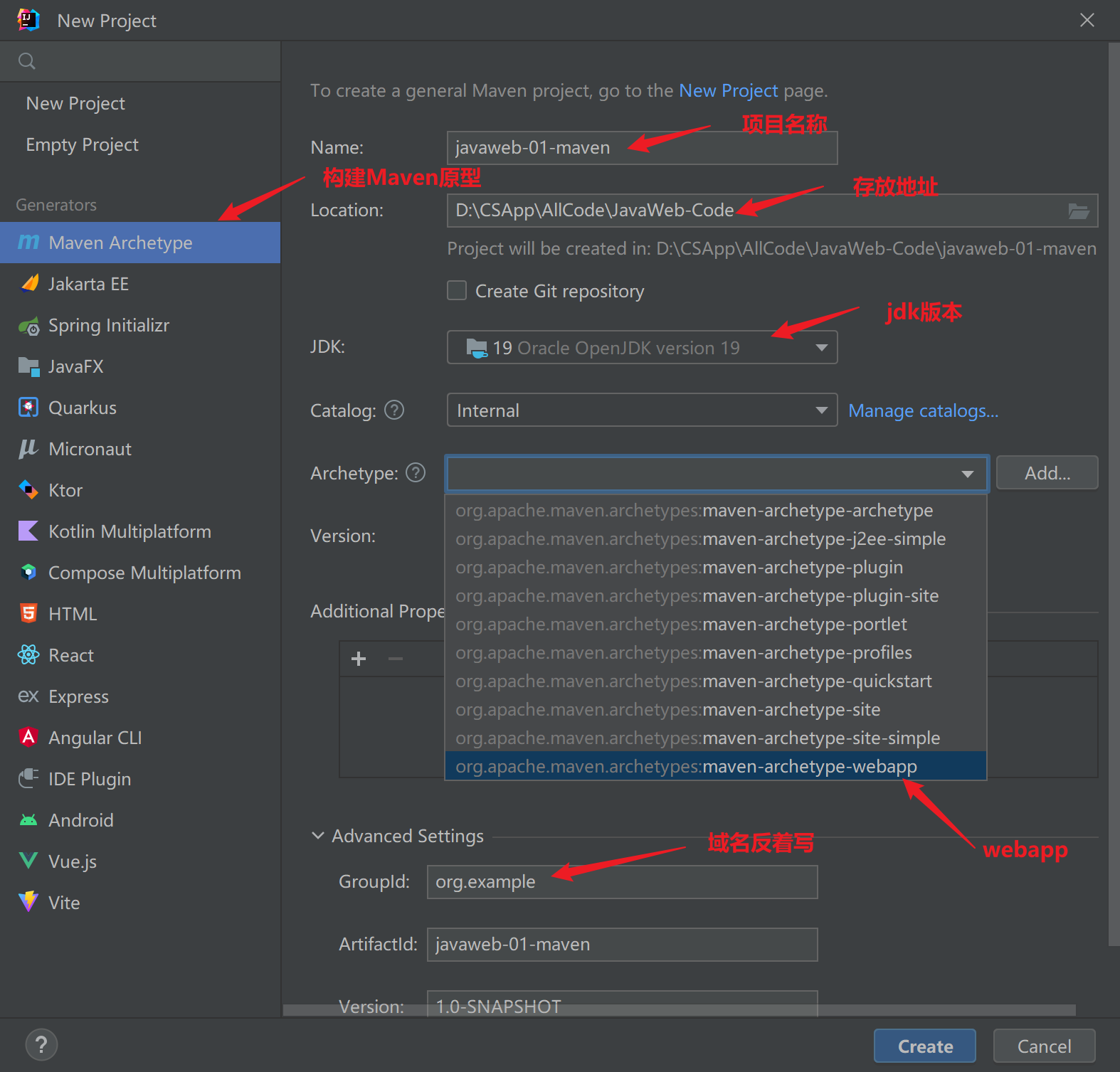Open the JDK version dropdown
The image size is (1120, 1072).
point(642,348)
